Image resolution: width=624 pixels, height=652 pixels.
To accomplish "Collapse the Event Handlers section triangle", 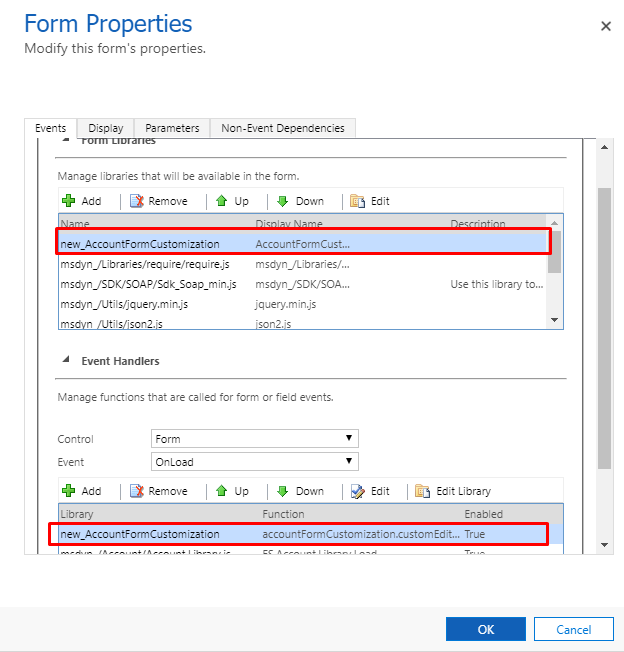I will (x=66, y=360).
